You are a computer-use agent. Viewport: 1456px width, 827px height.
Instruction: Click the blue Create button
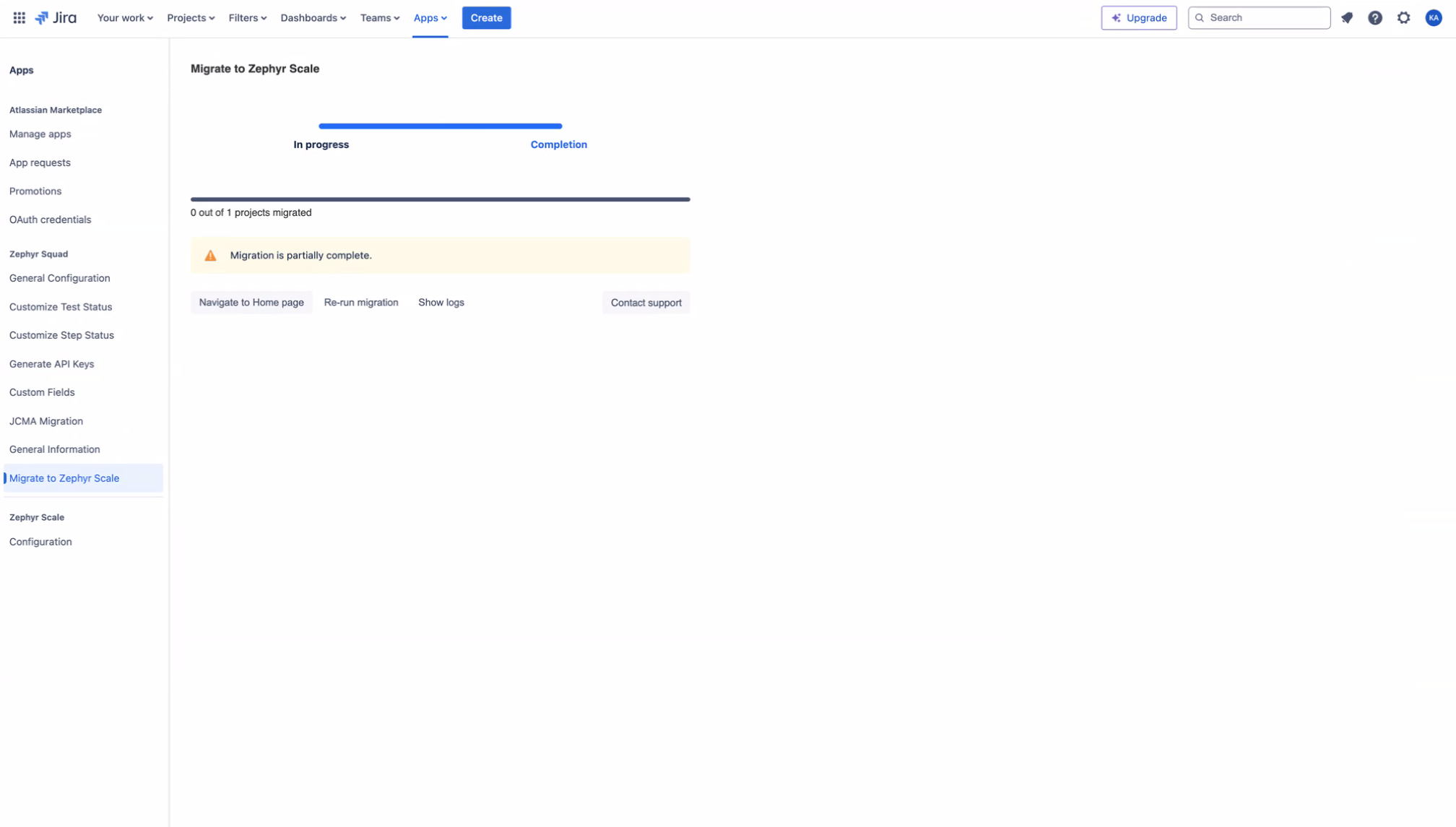click(486, 18)
